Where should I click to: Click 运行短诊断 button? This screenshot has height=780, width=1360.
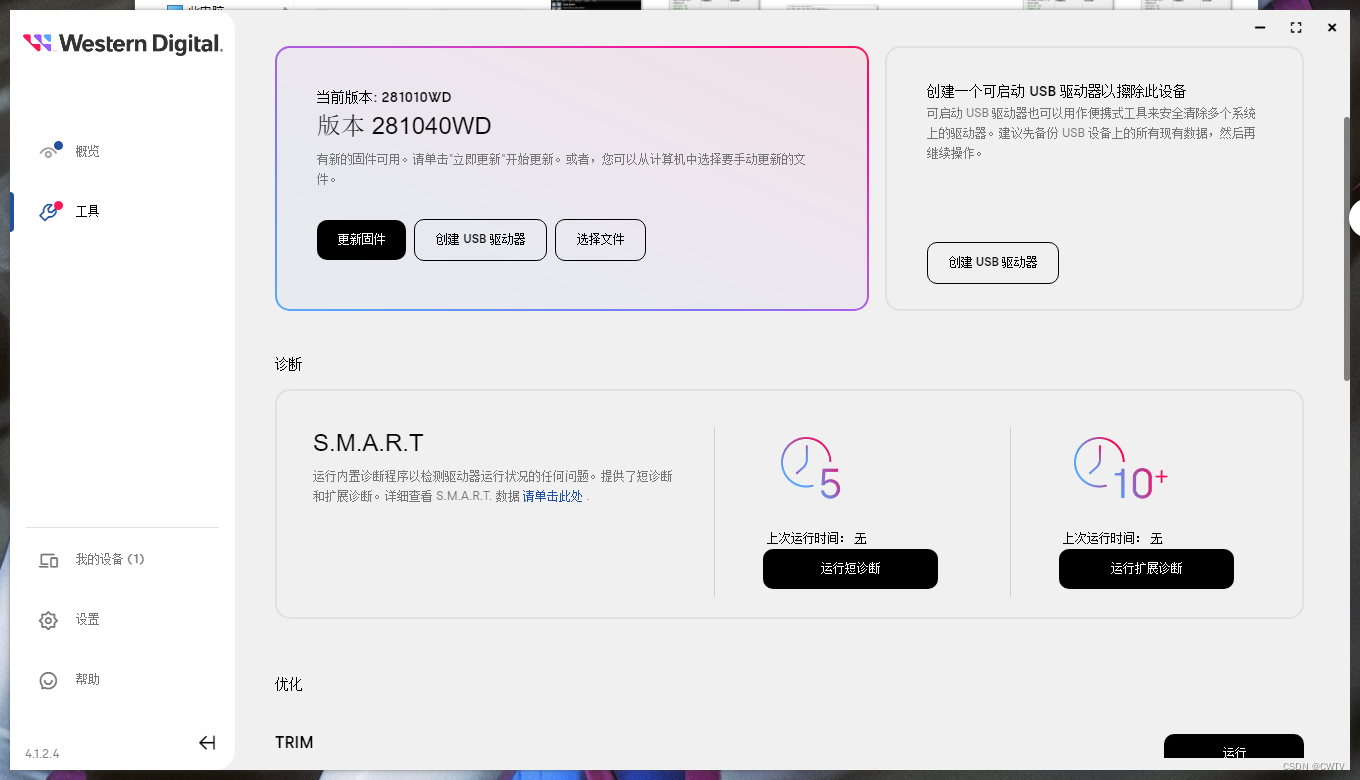tap(850, 568)
